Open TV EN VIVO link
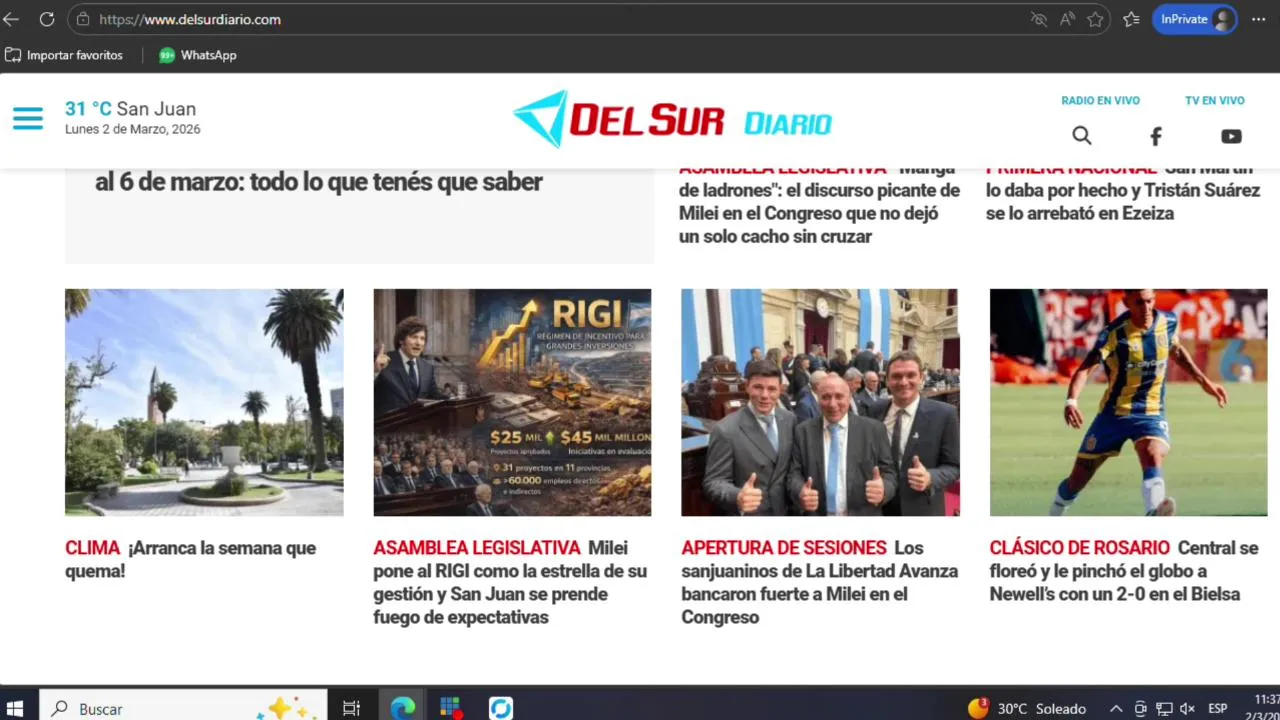 (1214, 100)
